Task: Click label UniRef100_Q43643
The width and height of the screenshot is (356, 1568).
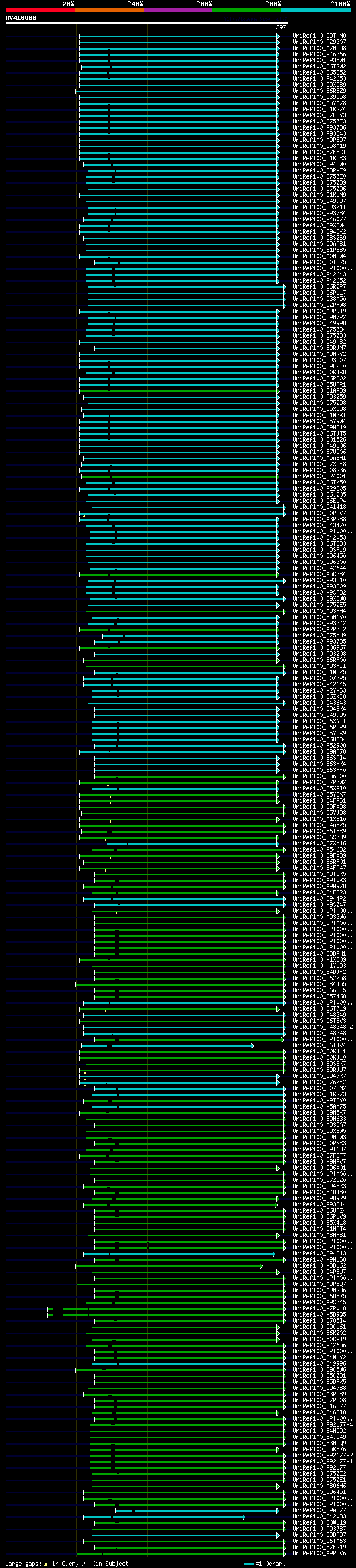Action: point(319,703)
